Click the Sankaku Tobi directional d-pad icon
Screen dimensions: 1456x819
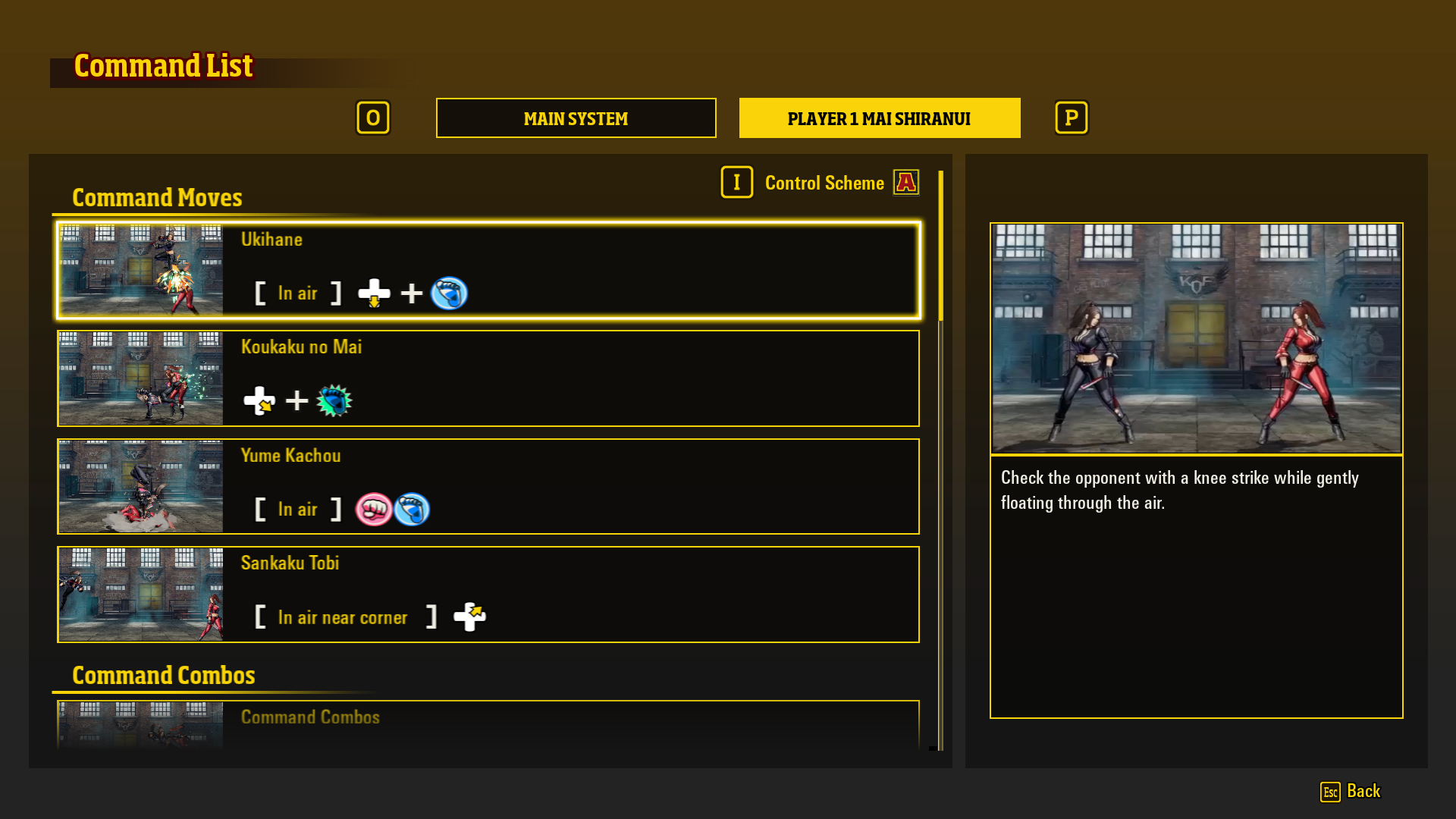[469, 617]
